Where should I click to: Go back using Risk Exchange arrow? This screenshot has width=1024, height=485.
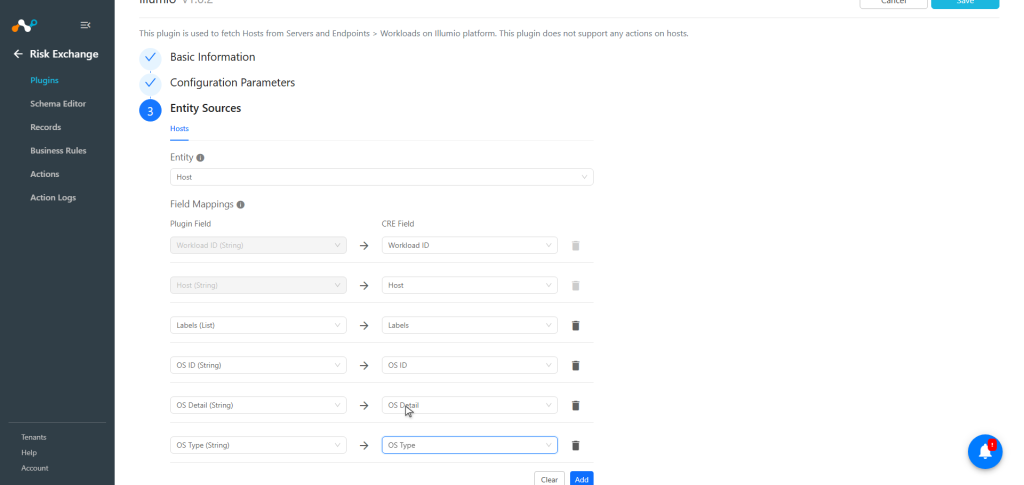tap(18, 54)
